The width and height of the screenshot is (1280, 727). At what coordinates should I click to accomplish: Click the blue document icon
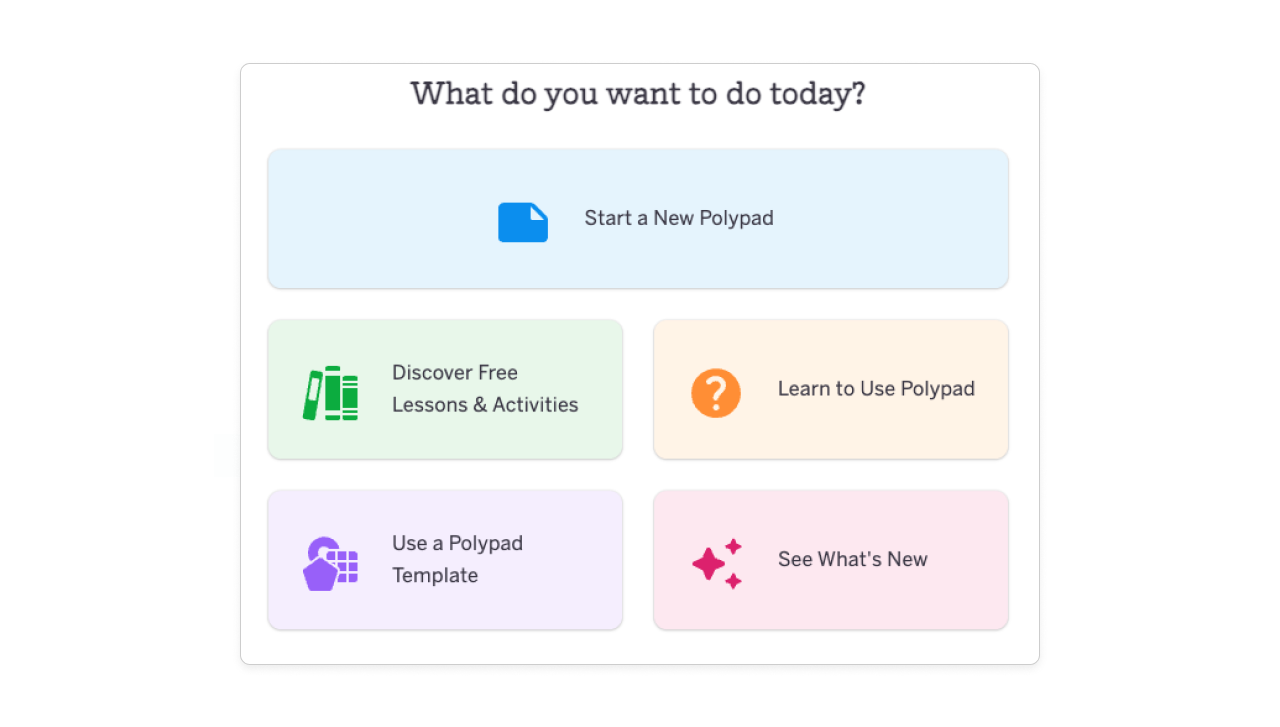tap(522, 222)
